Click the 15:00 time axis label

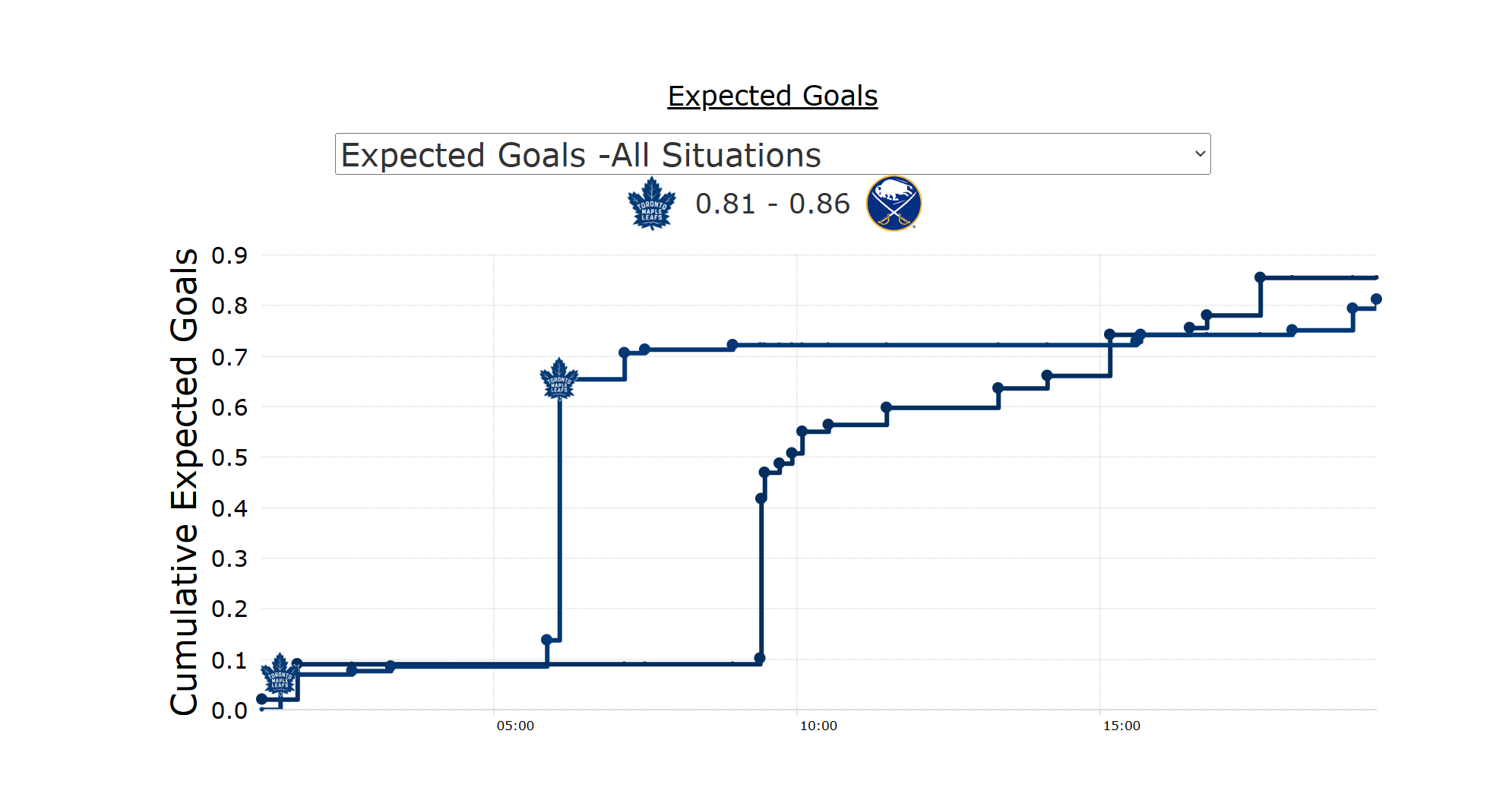[1121, 726]
